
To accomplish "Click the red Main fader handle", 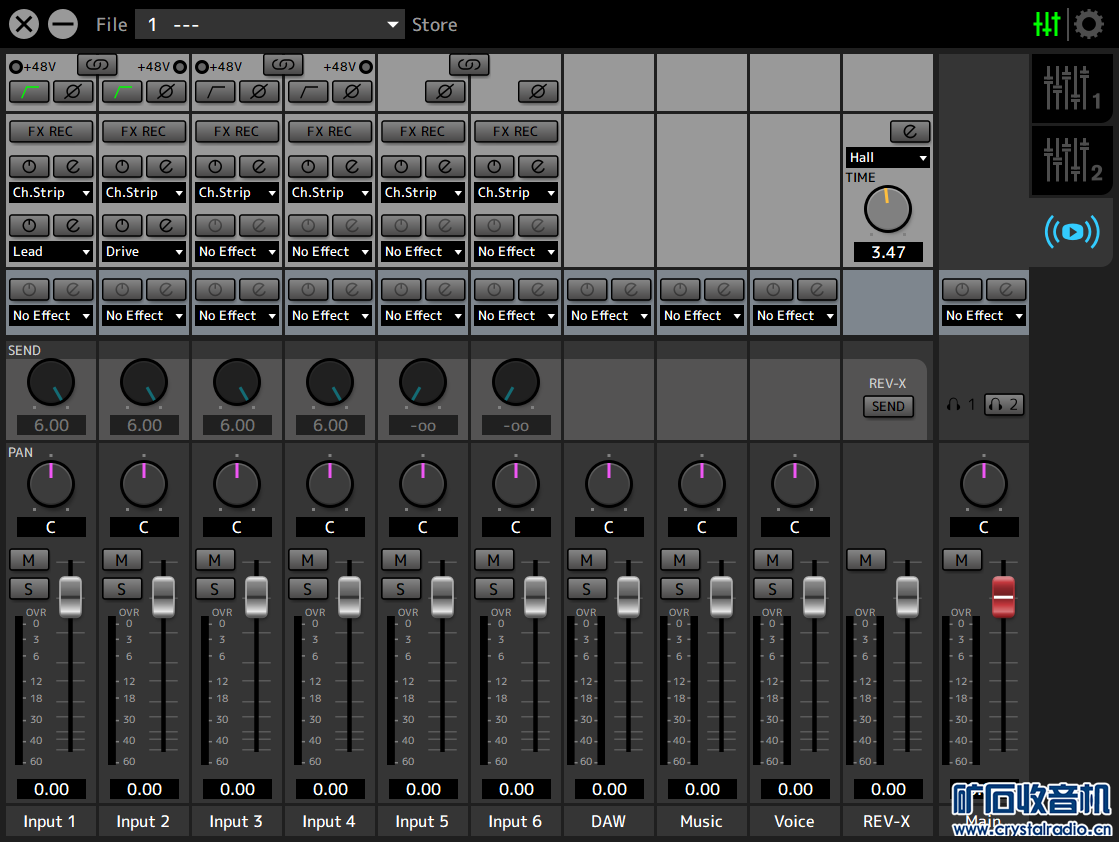I will 1003,596.
